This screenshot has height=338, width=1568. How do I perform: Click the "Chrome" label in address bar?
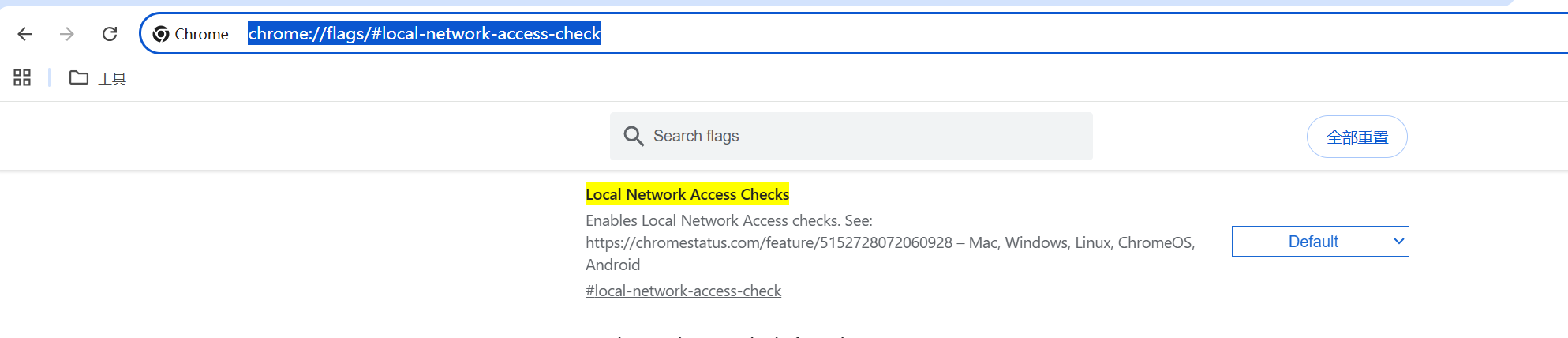pos(201,34)
